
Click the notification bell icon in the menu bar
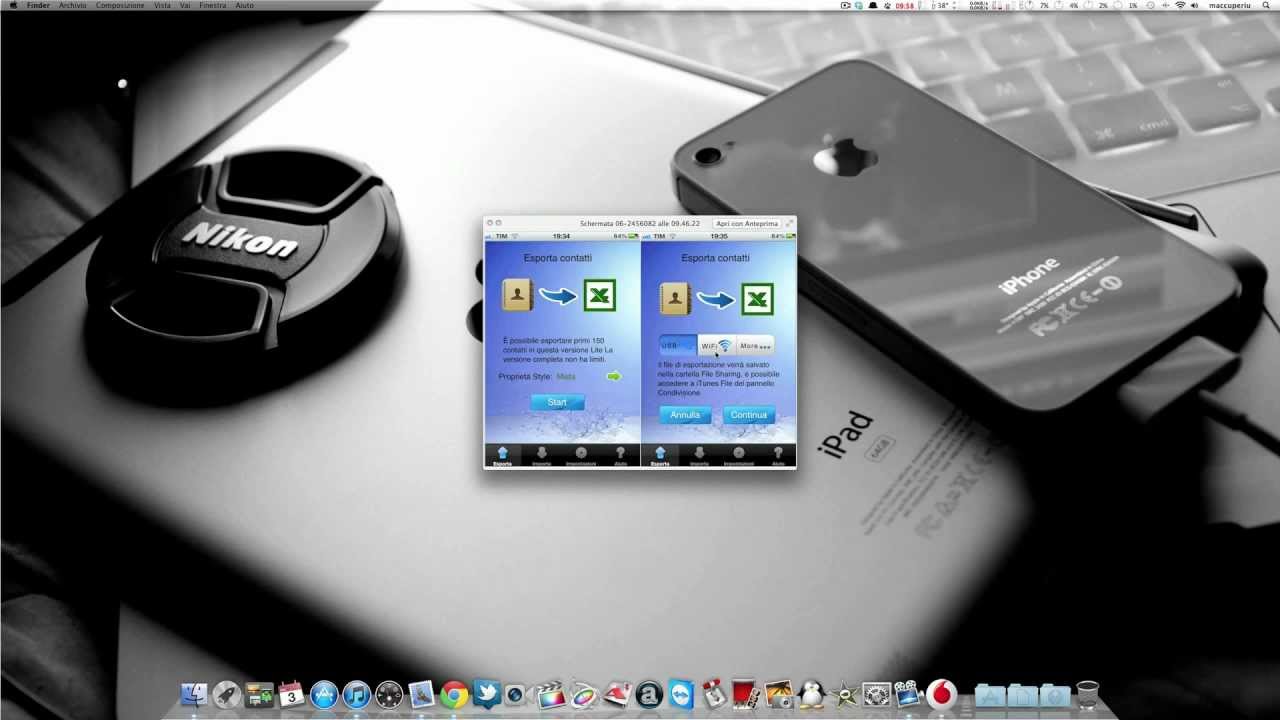pyautogui.click(x=873, y=6)
